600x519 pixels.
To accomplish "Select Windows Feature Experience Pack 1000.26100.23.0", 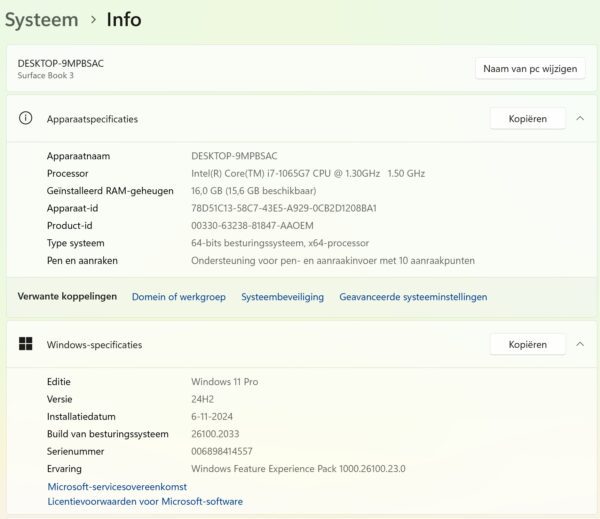I will 298,469.
